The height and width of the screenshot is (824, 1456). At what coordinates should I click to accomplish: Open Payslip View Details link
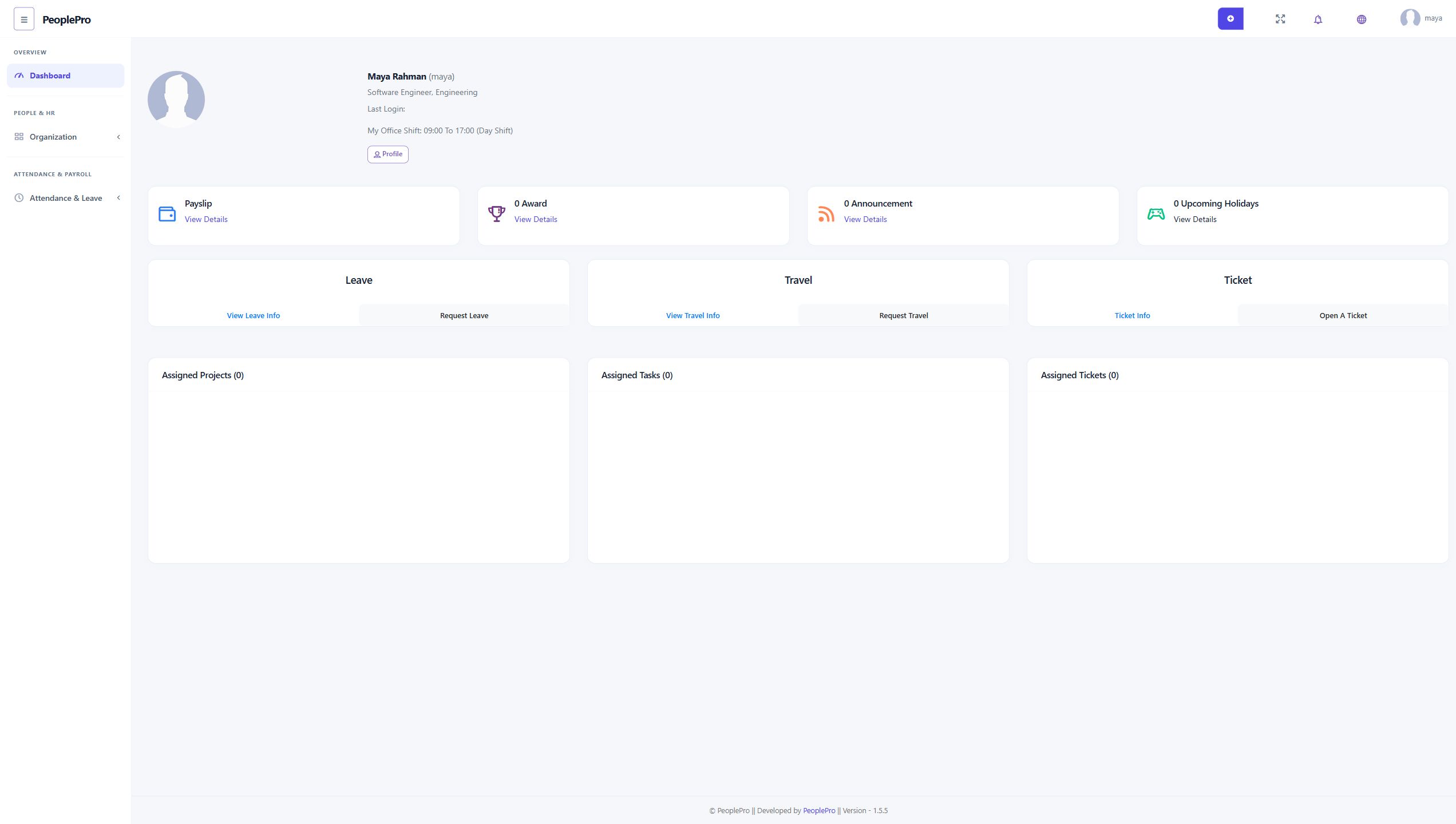pos(206,219)
